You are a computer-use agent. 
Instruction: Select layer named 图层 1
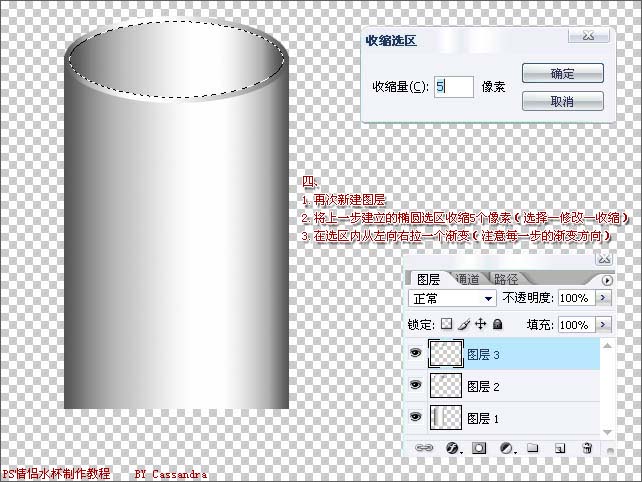tap(483, 419)
